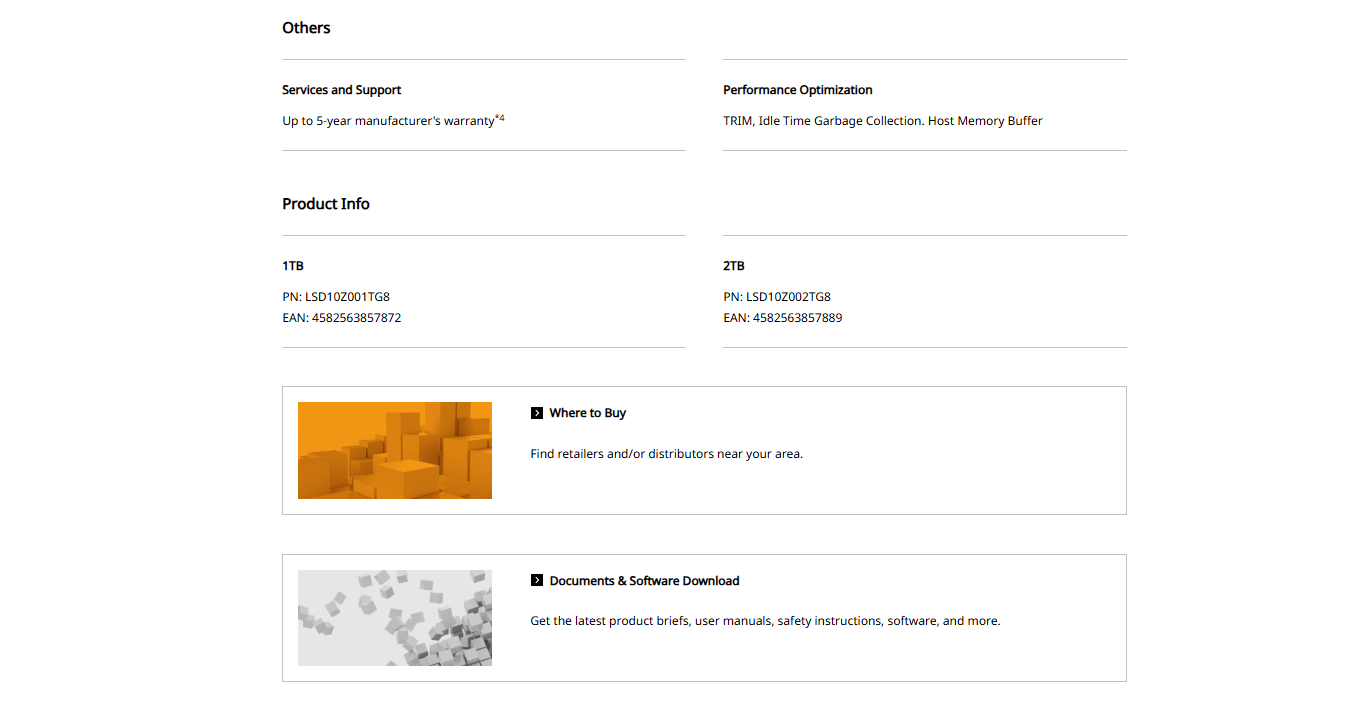Select the 1TB EAN 4582563857872 text
Viewport: 1372px width, 709px height.
[356, 318]
